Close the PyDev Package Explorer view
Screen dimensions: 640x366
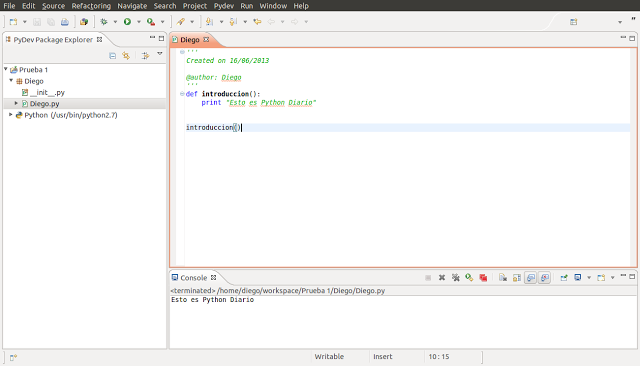click(99, 40)
